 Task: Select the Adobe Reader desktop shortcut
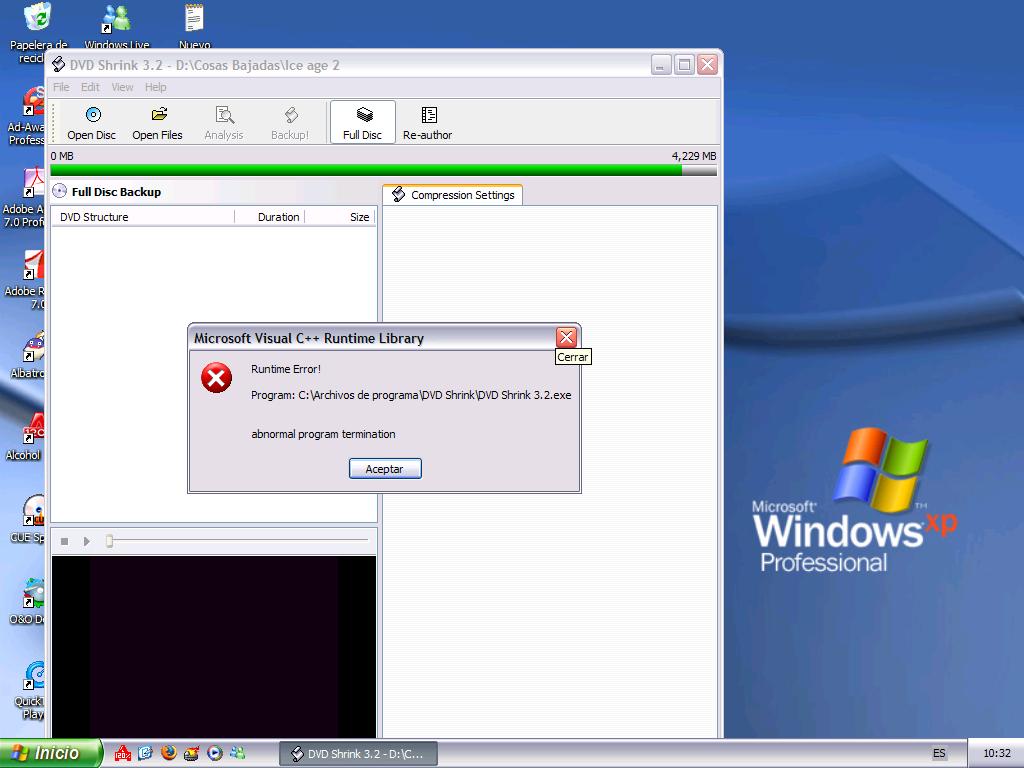coord(26,280)
